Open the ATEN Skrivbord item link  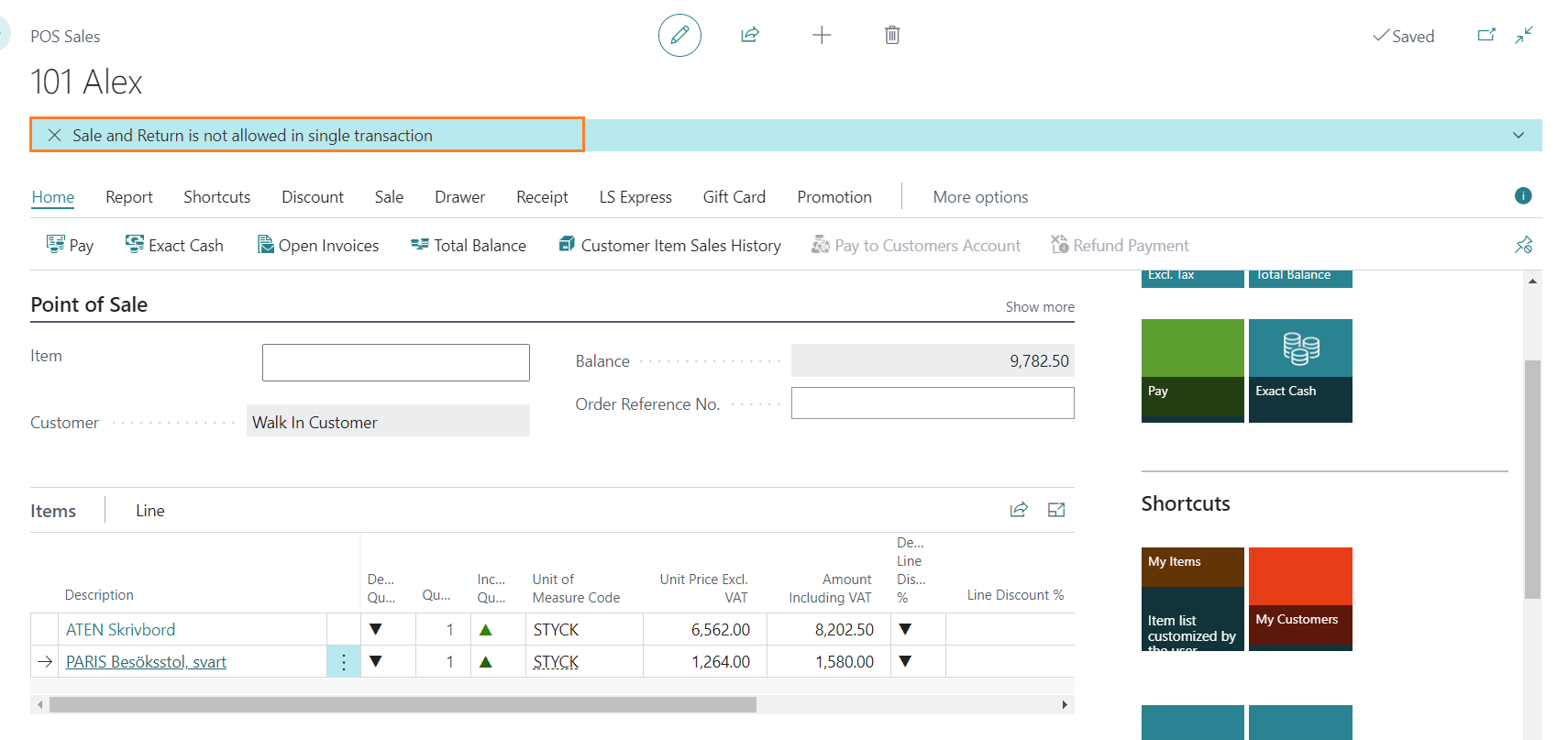pyautogui.click(x=120, y=630)
